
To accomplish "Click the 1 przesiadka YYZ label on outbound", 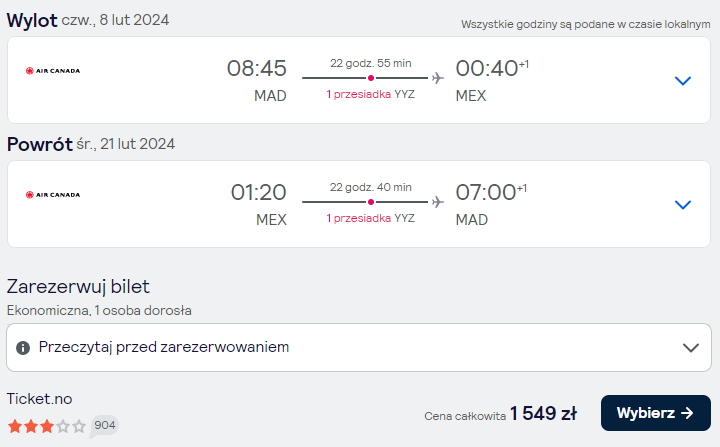I will coord(371,94).
